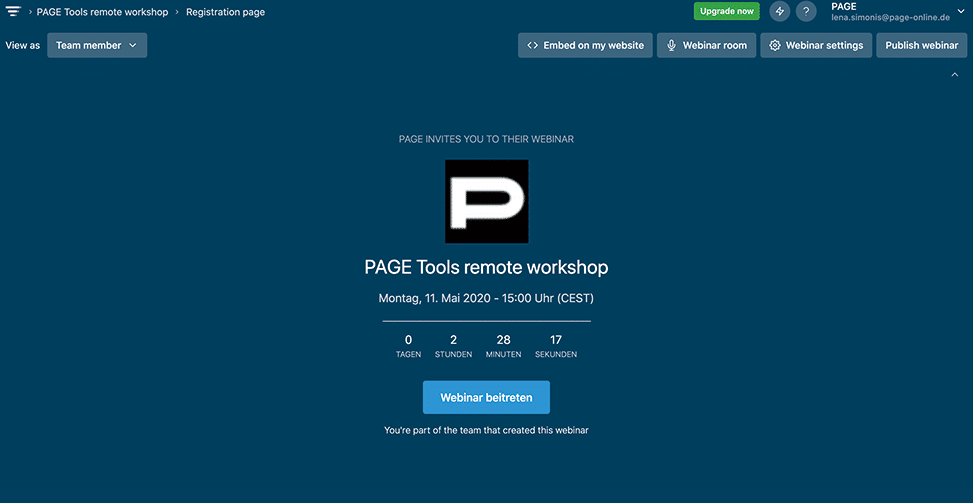Click the 'PAGE invites you to their webinar' text
Screen dimensions: 973x503
[x=486, y=139]
